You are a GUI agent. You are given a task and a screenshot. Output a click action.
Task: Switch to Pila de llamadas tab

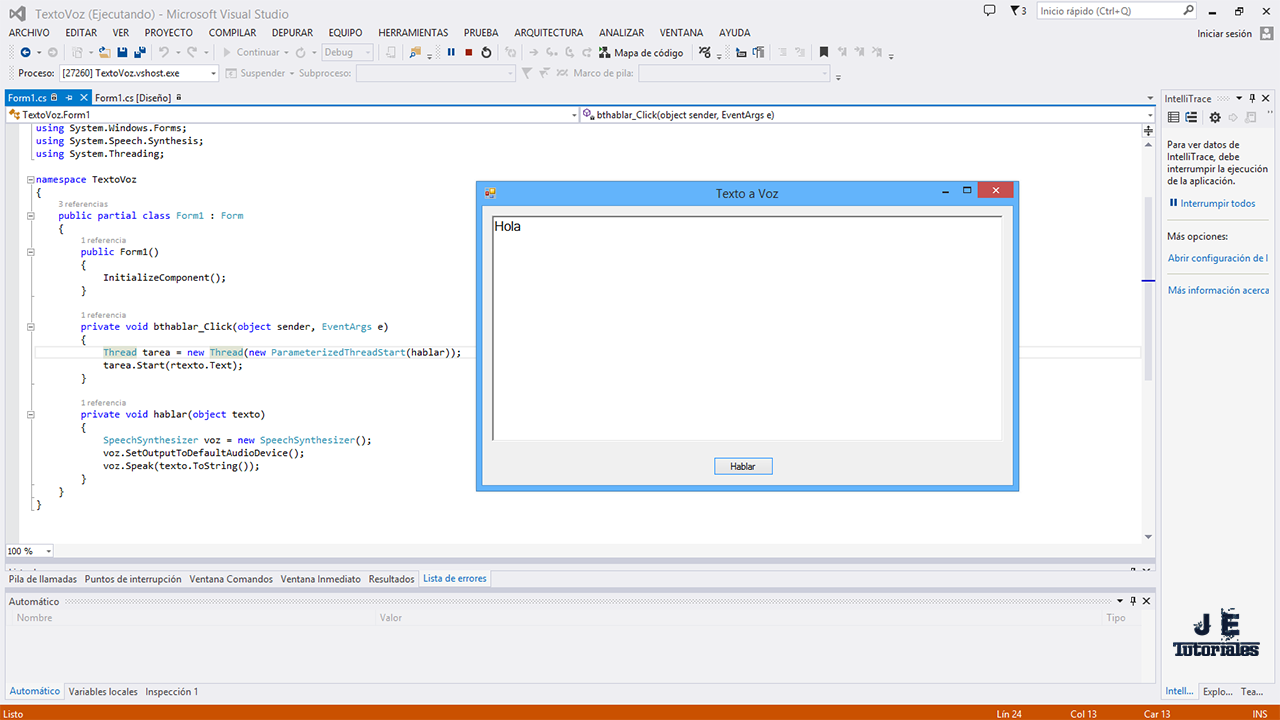click(x=43, y=579)
